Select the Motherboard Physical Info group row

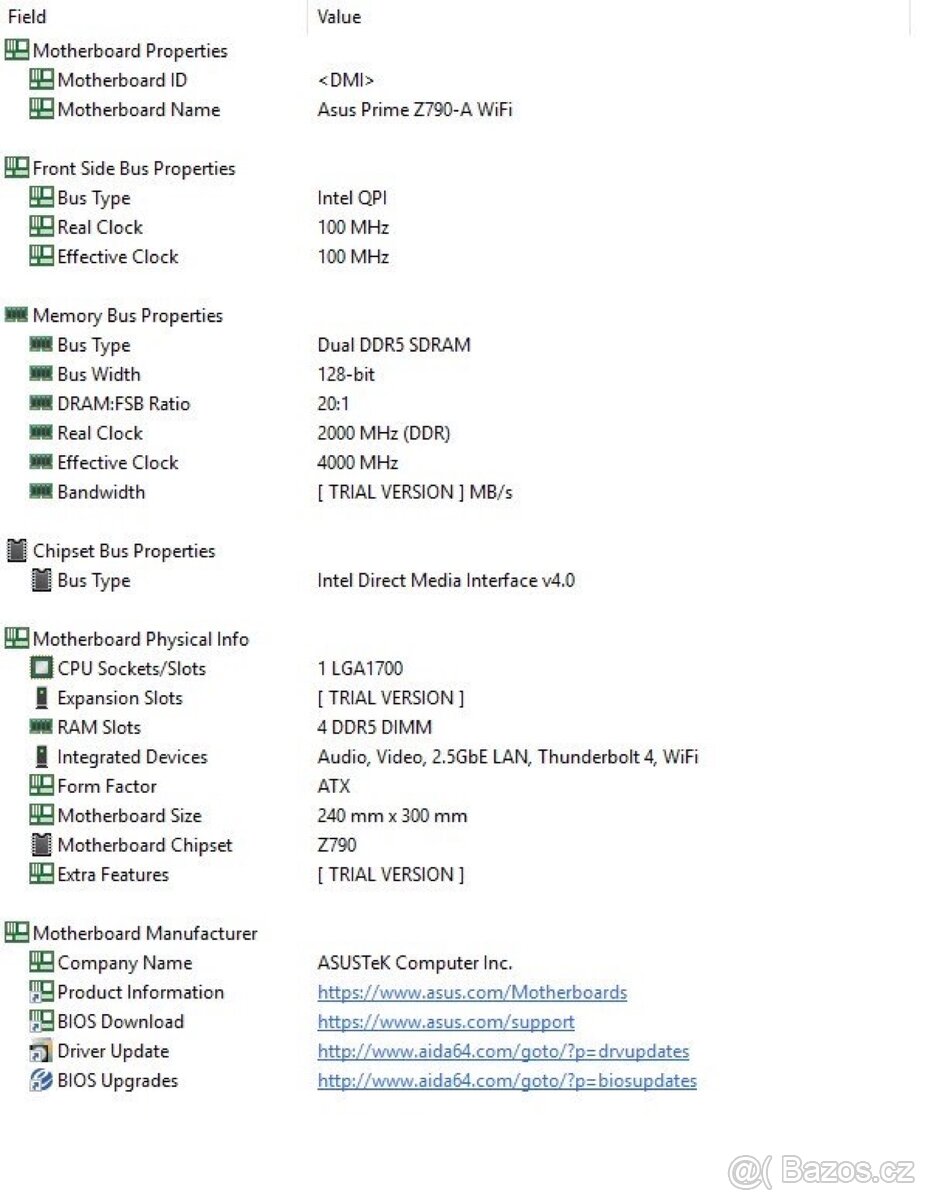(x=141, y=639)
